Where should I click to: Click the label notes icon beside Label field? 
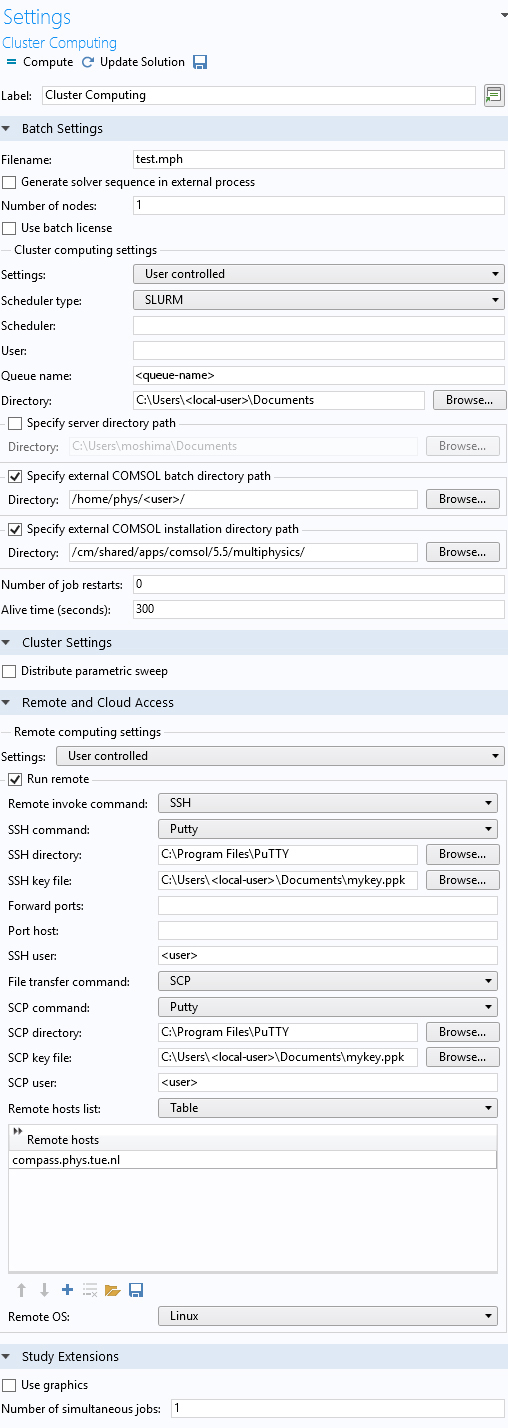tap(493, 95)
